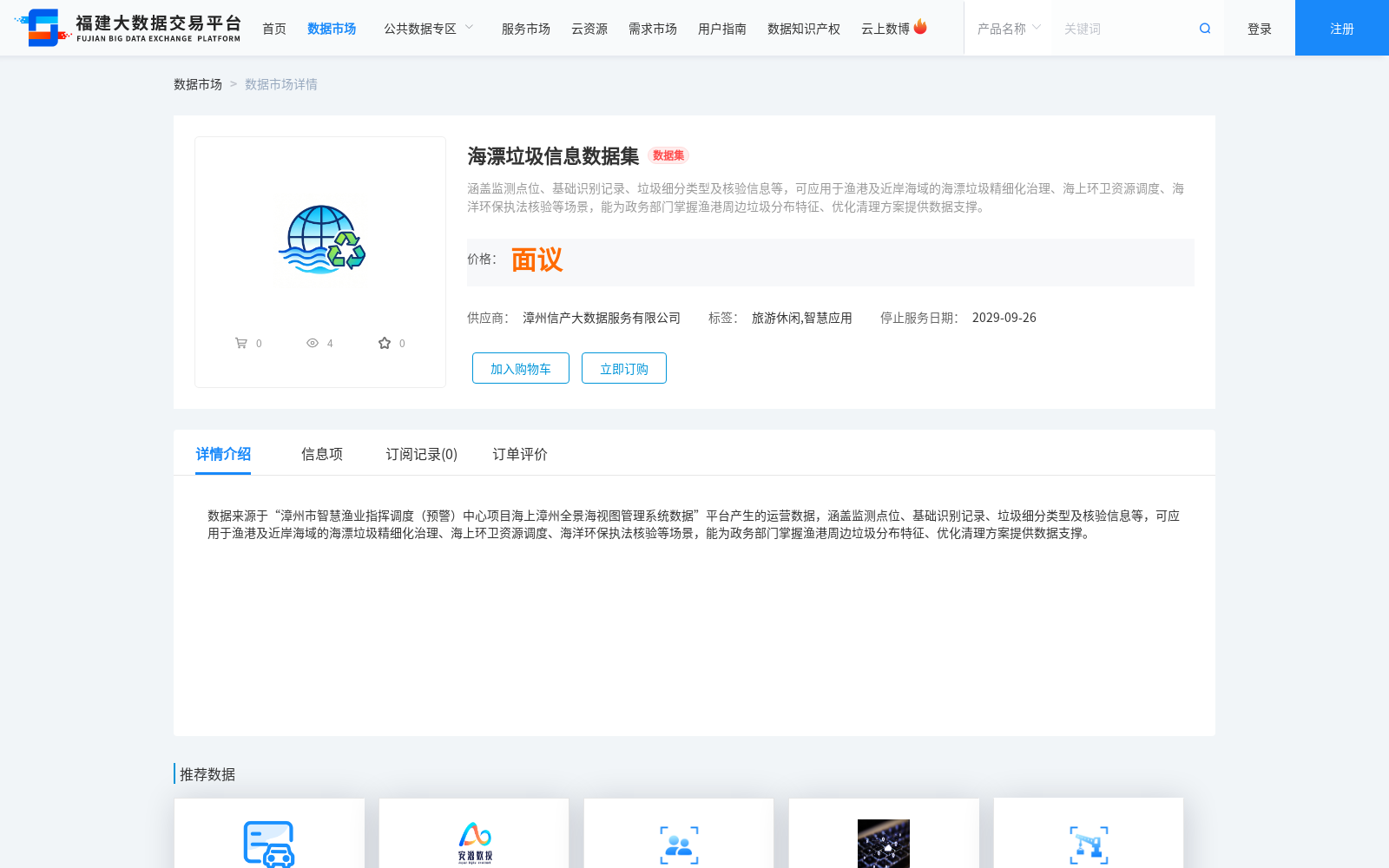Click the 数据集 red tag badge

coord(668,155)
